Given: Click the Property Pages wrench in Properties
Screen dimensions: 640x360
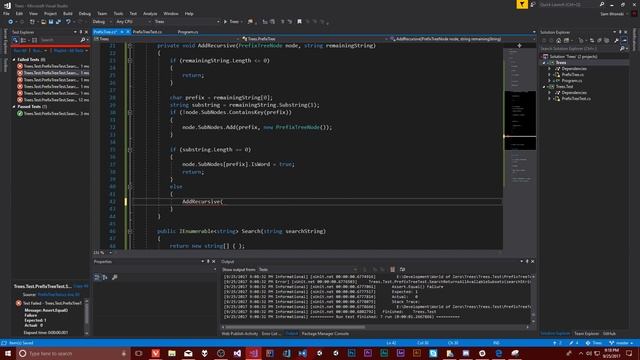Looking at the screenshot, I should tap(115, 277).
